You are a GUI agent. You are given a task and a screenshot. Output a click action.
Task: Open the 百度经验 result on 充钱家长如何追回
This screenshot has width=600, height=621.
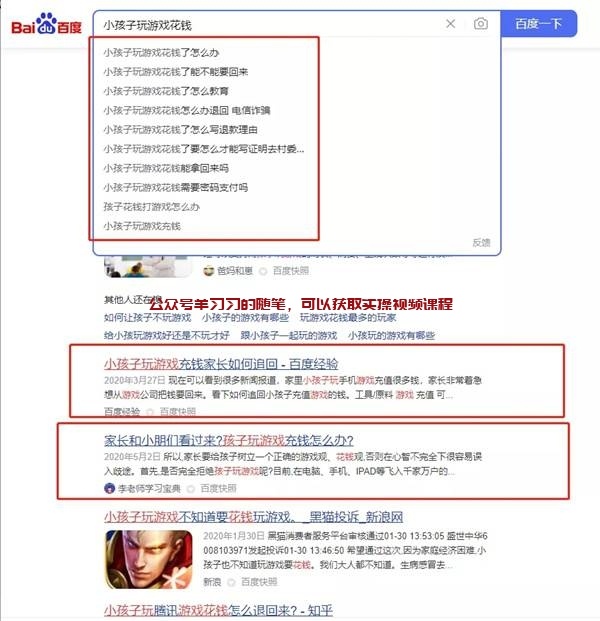coord(221,364)
